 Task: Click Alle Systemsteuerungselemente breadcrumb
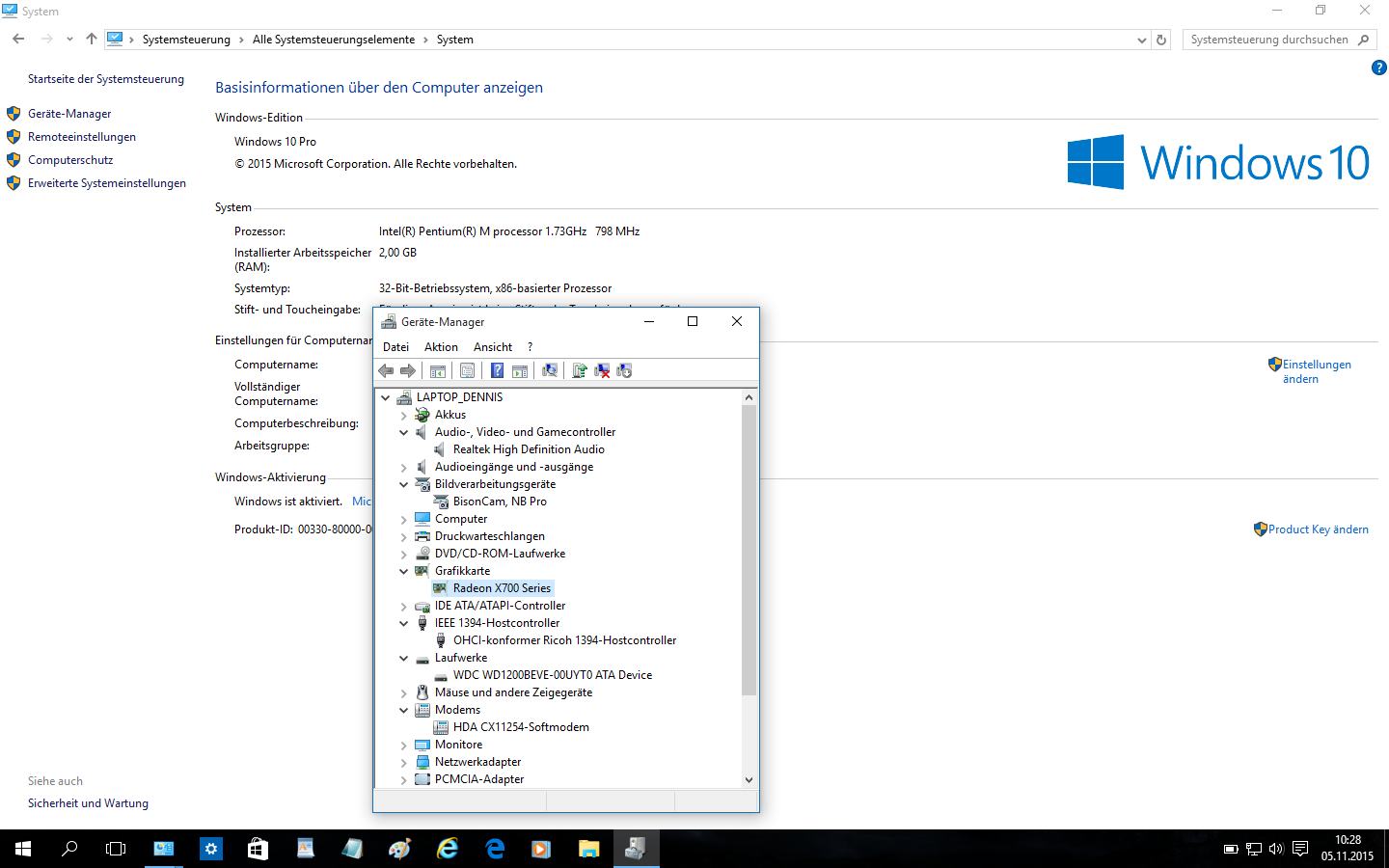[x=334, y=40]
